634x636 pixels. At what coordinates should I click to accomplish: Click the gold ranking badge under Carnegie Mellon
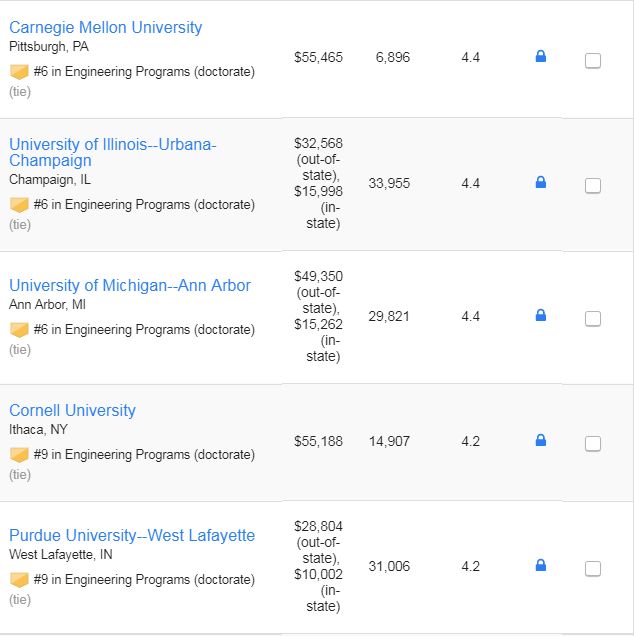[x=19, y=72]
